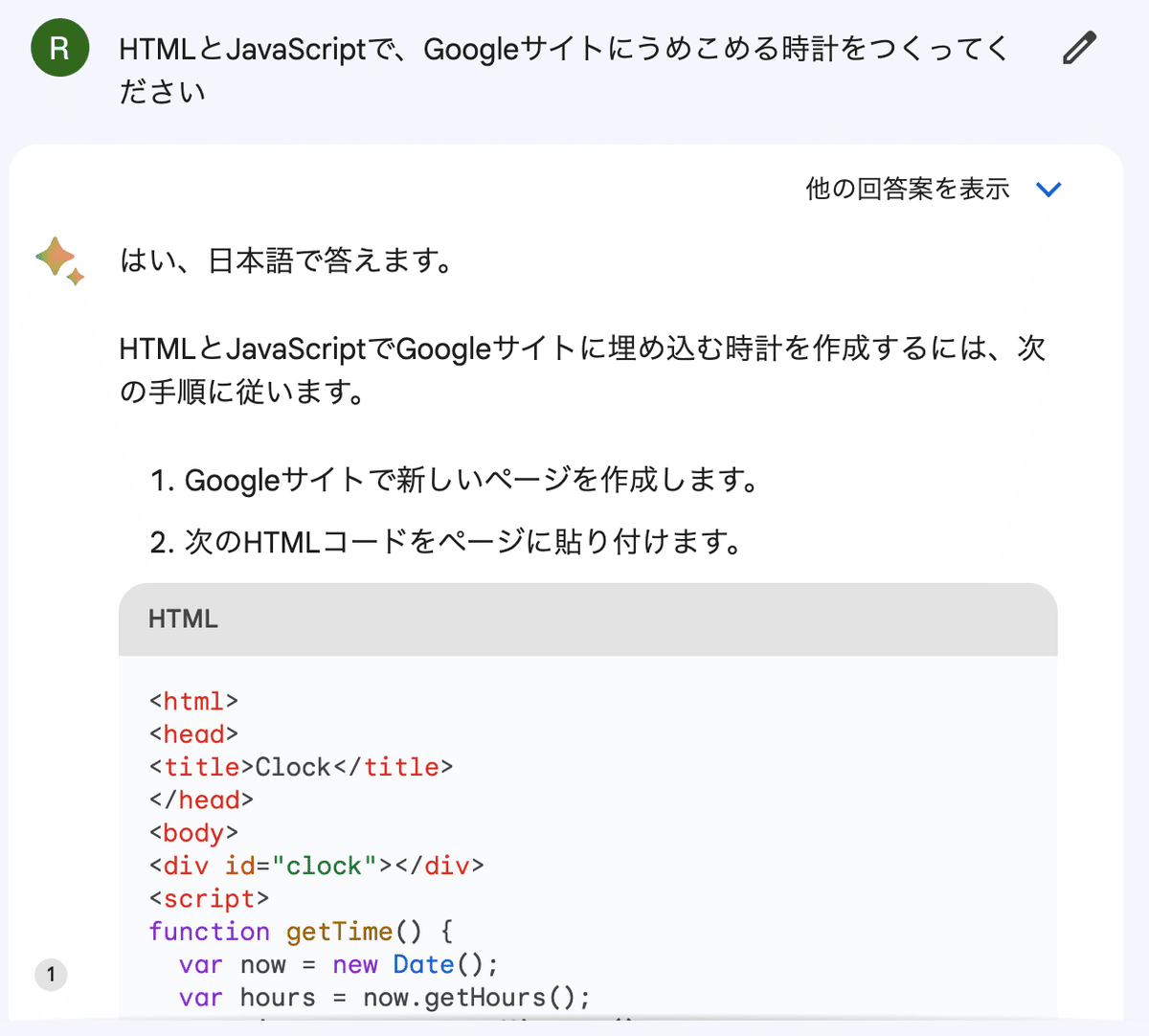Screen dimensions: 1149x1036
Task: Click the function getTime() code line
Action: pos(301,932)
